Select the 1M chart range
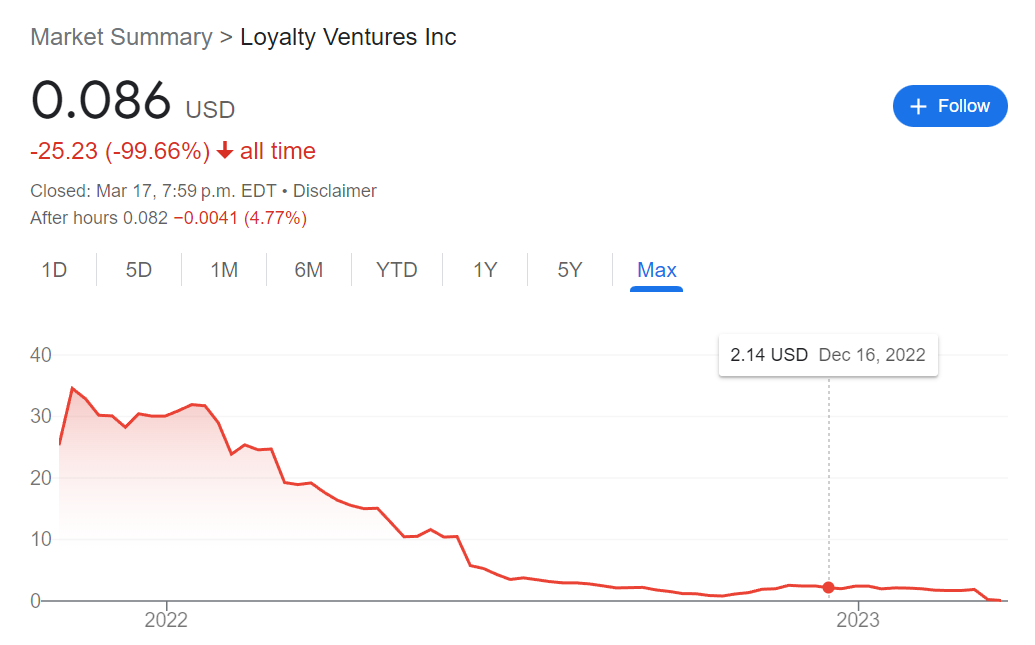The width and height of the screenshot is (1035, 645). (x=224, y=270)
